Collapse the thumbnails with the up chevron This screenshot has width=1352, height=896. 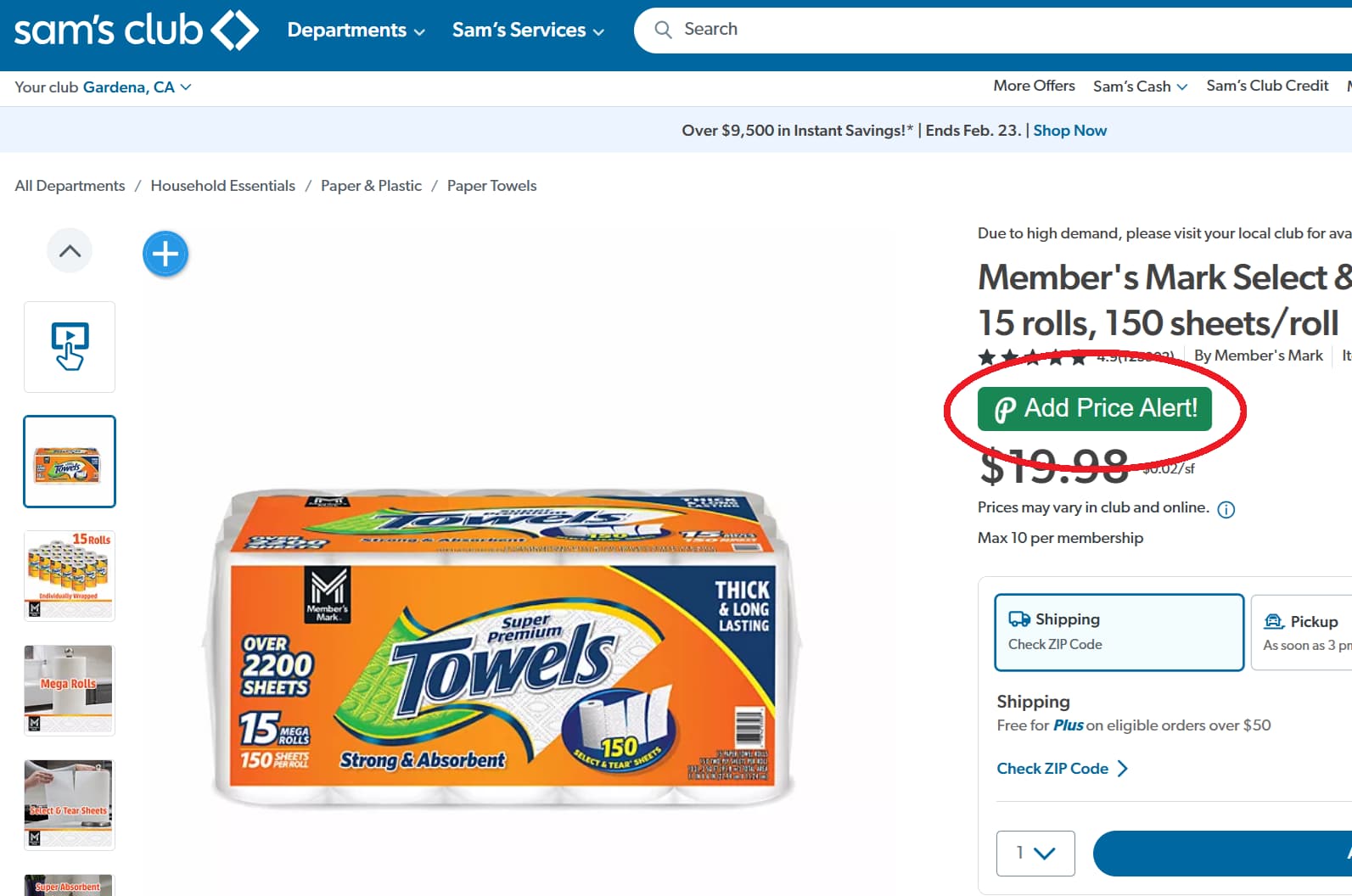pos(69,249)
